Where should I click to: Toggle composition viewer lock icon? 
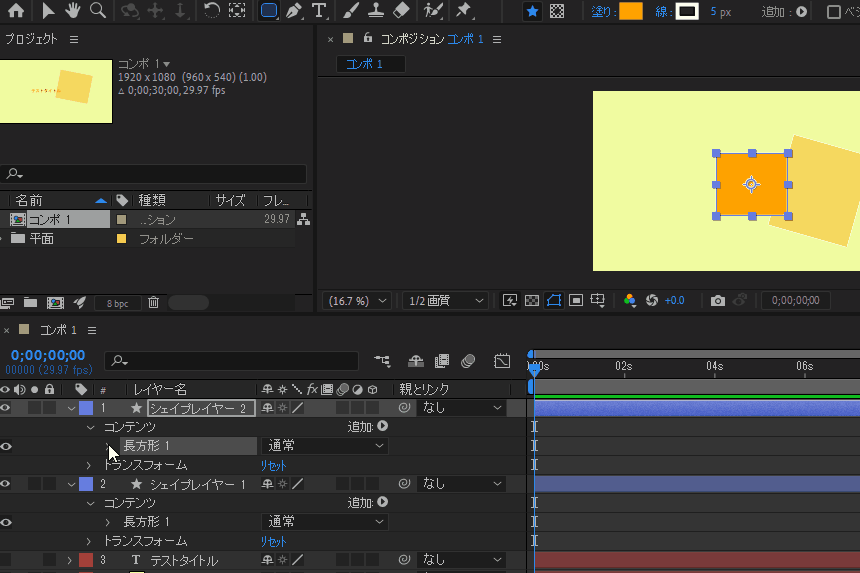pos(368,38)
